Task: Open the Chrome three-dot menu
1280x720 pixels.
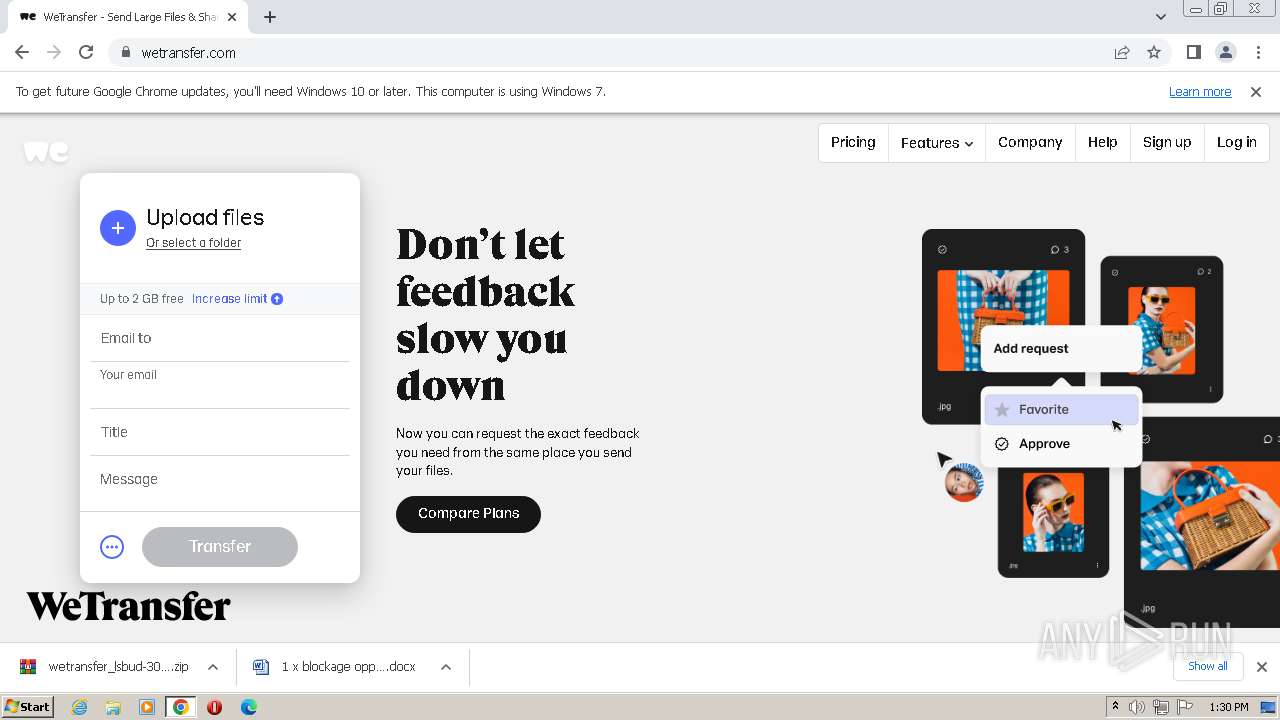Action: pos(1258,52)
